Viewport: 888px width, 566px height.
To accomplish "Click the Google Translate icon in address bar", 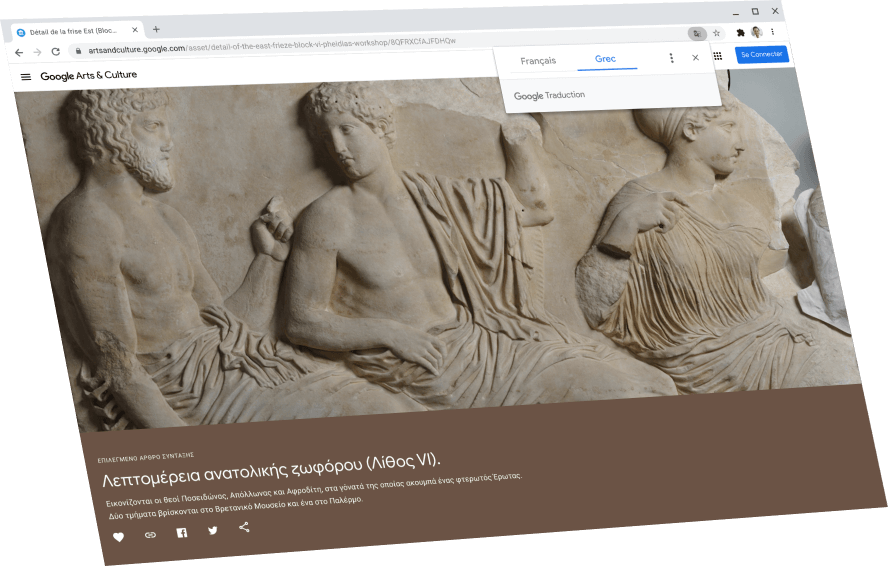I will [696, 33].
